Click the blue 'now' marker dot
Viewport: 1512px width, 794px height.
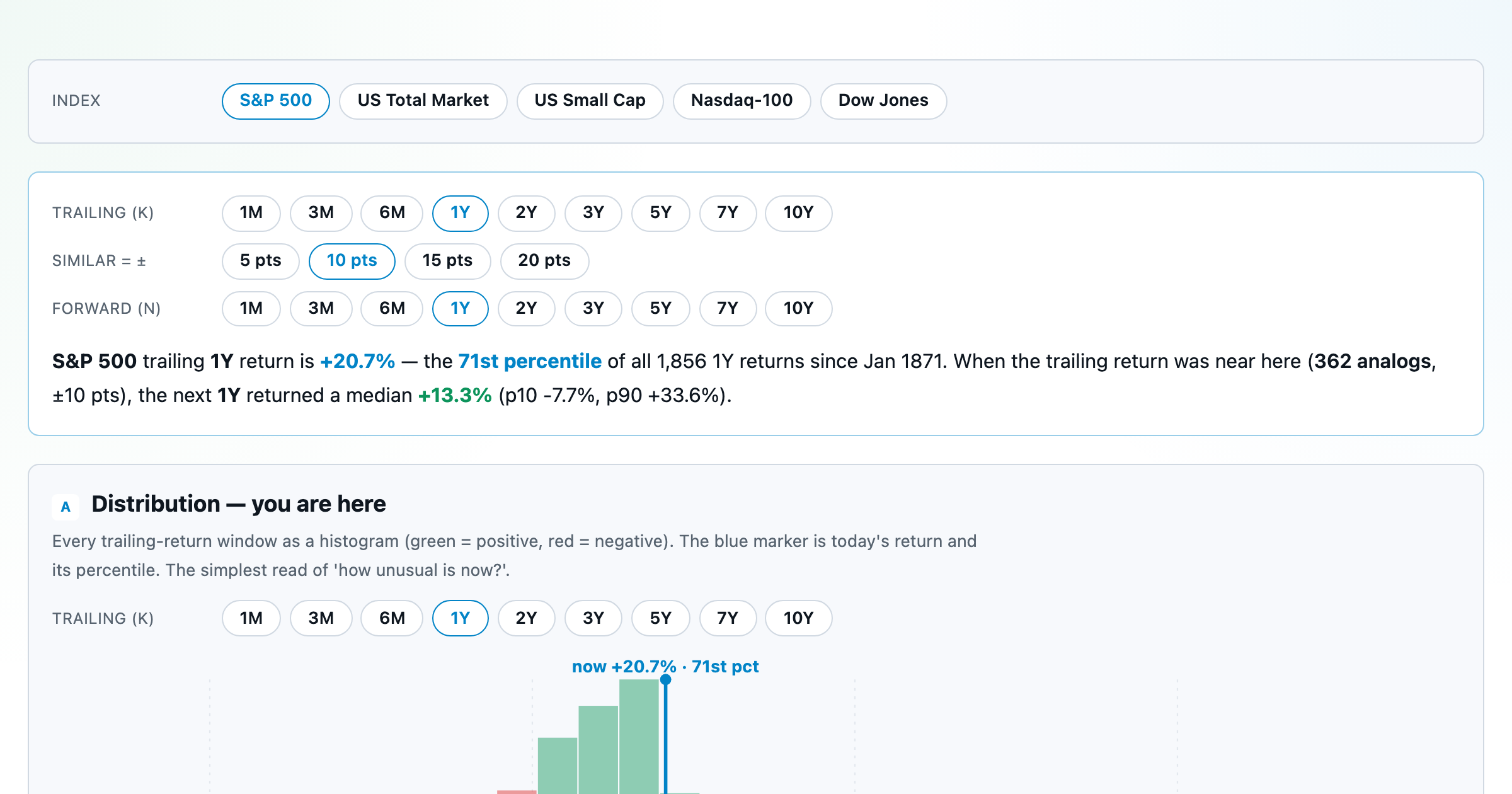click(665, 679)
